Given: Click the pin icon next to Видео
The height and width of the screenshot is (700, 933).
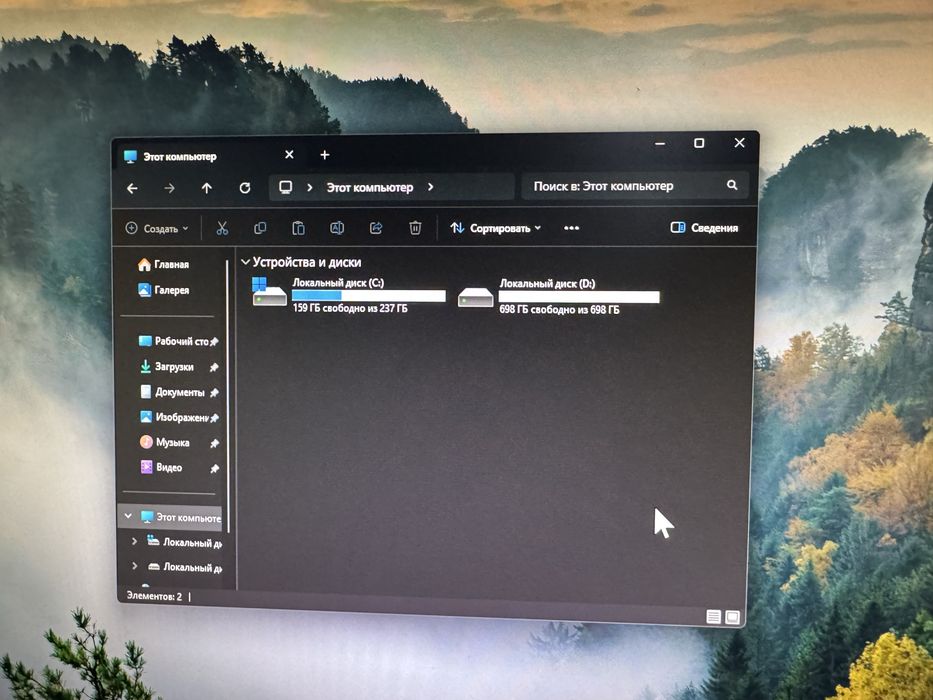Looking at the screenshot, I should tap(214, 469).
